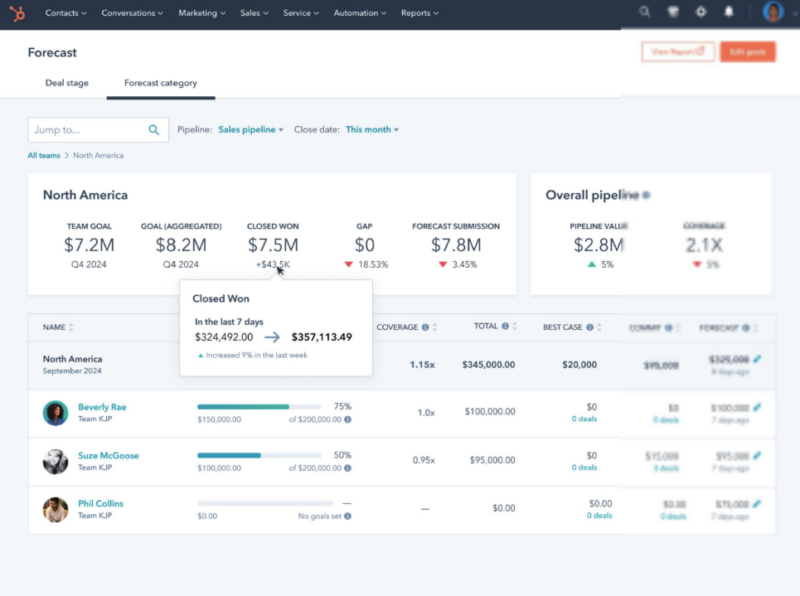The image size is (800, 596).
Task: Click the View Report button
Action: pyautogui.click(x=678, y=52)
